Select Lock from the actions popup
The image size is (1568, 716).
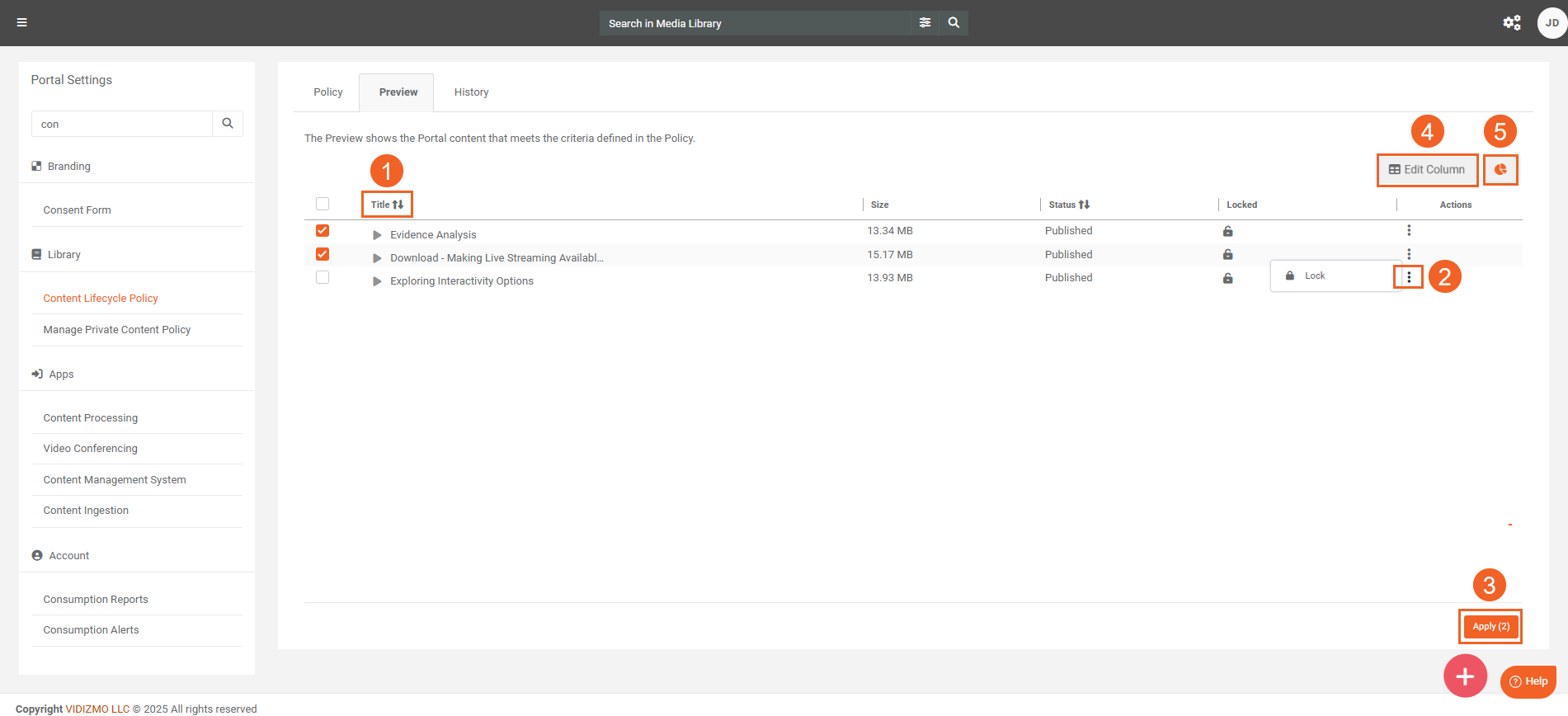pyautogui.click(x=1314, y=276)
